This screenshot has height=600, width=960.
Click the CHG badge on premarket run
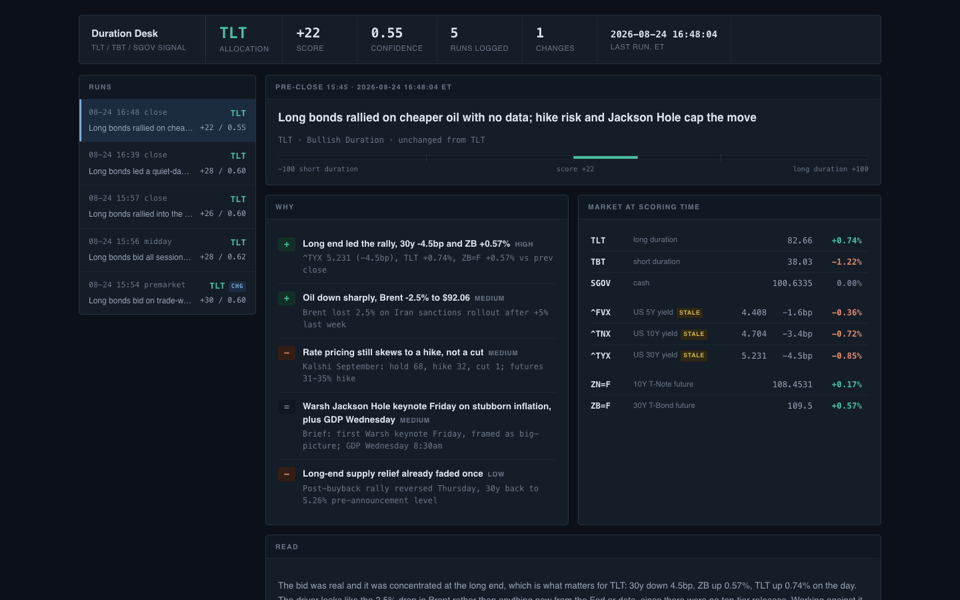237,286
